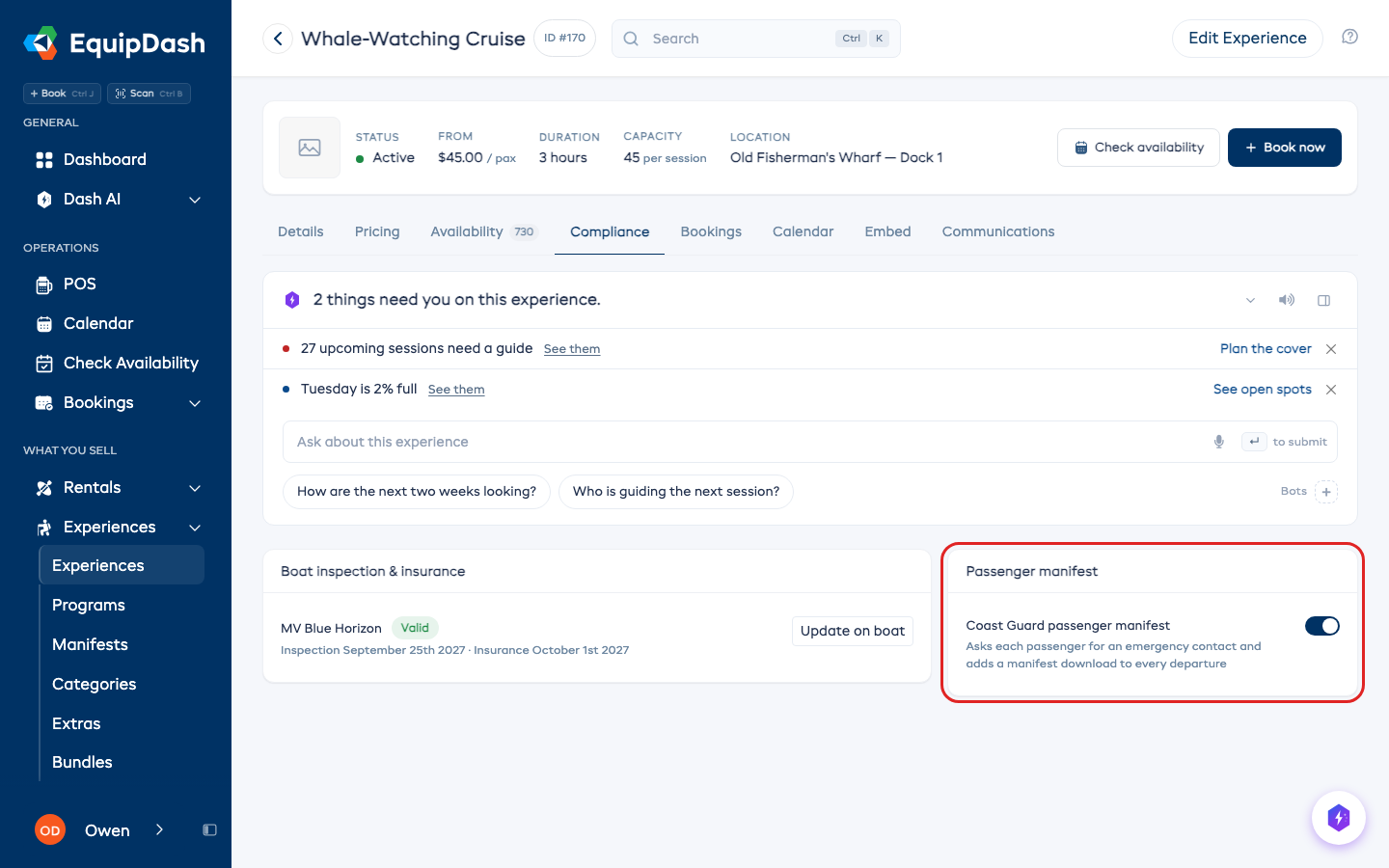
Task: Collapse the sidebar with the panel icon
Action: [209, 830]
